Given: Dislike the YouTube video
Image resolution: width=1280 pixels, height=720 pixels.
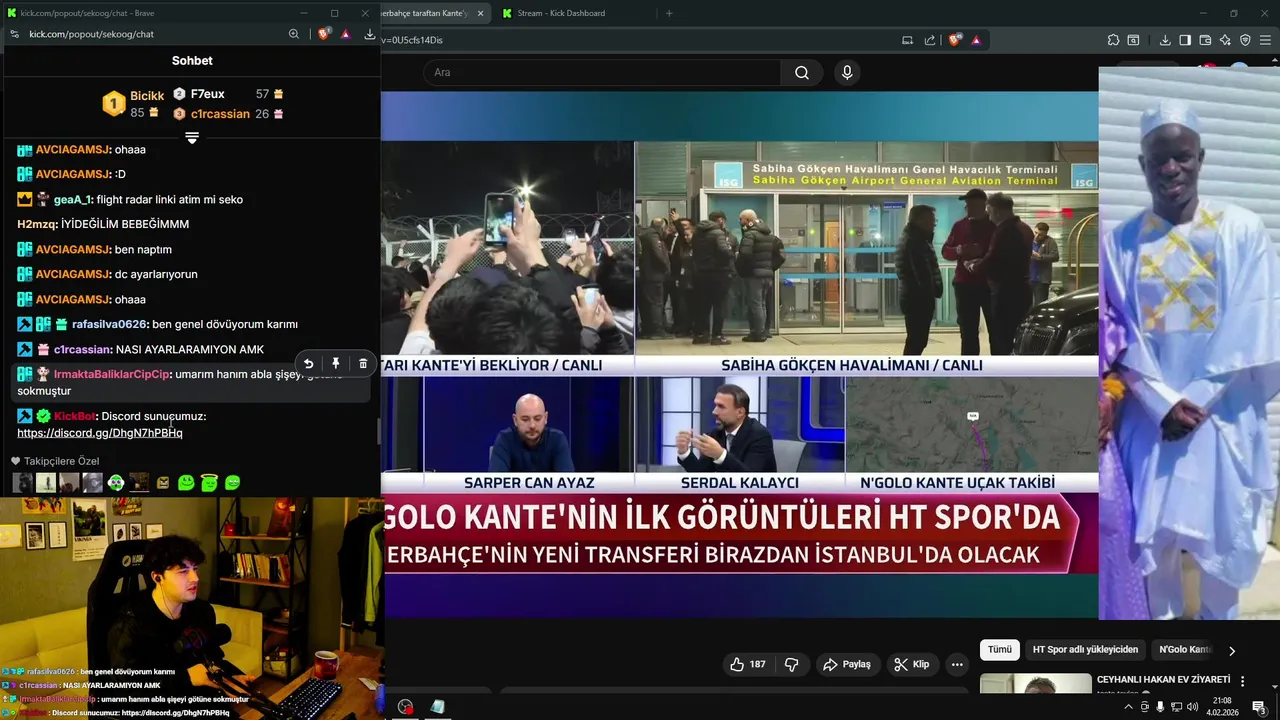Looking at the screenshot, I should 791,664.
